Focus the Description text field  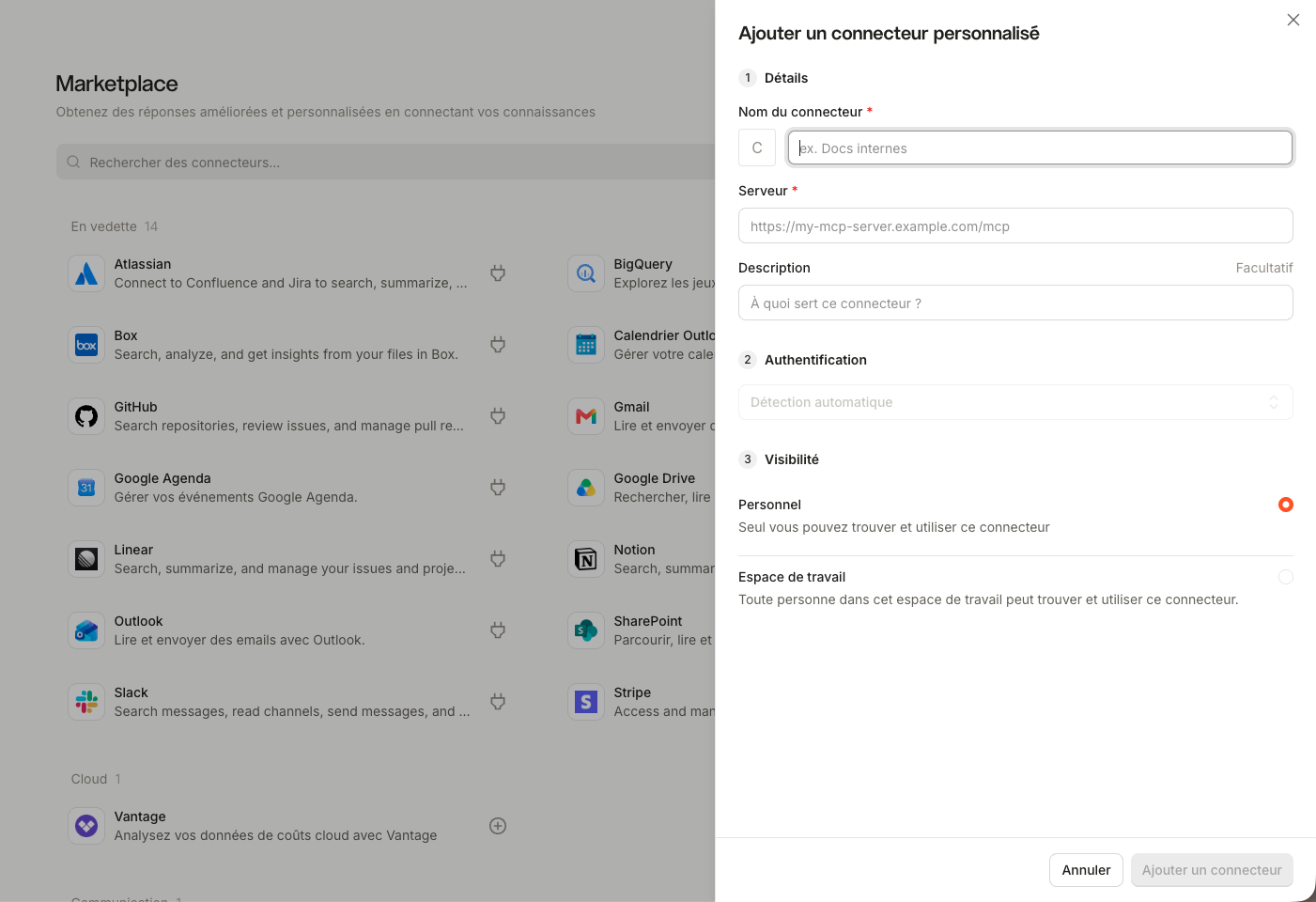(1015, 303)
